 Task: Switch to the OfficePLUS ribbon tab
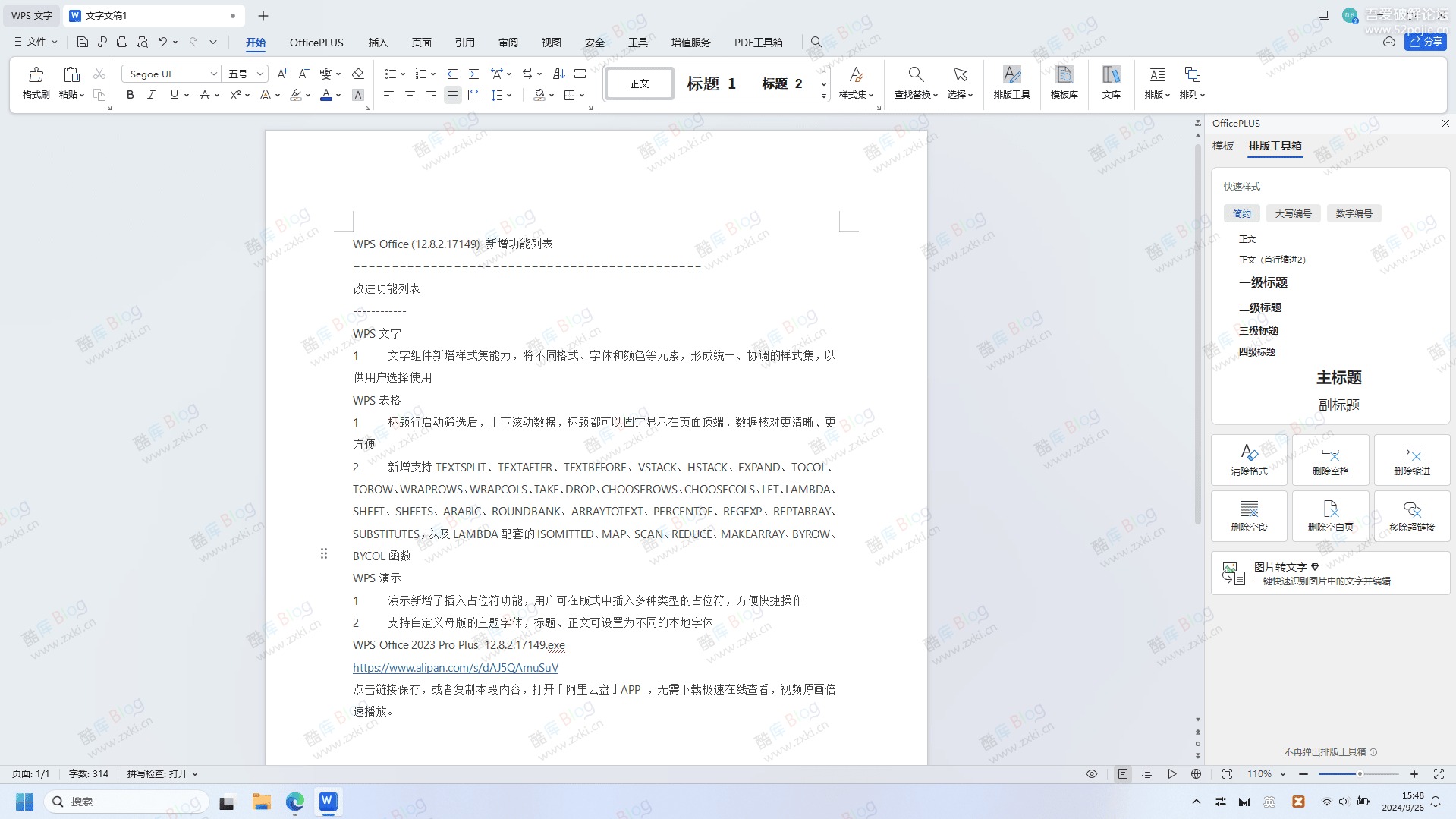pos(316,43)
